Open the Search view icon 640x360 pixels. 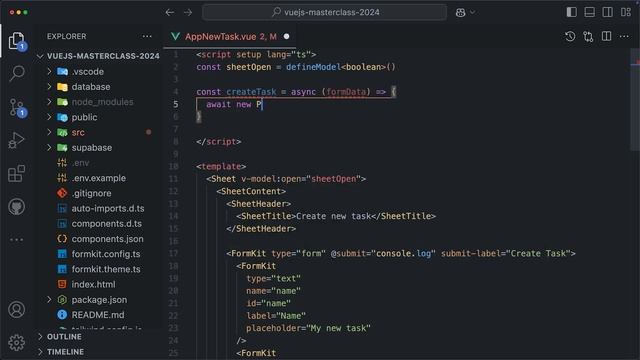click(x=17, y=73)
